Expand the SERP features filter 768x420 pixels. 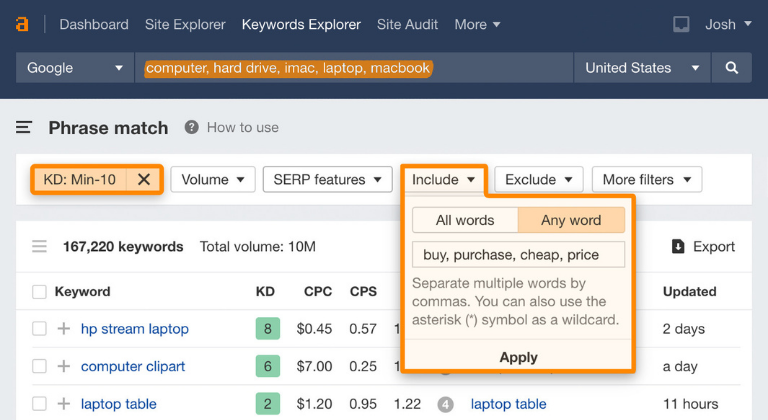(x=328, y=179)
